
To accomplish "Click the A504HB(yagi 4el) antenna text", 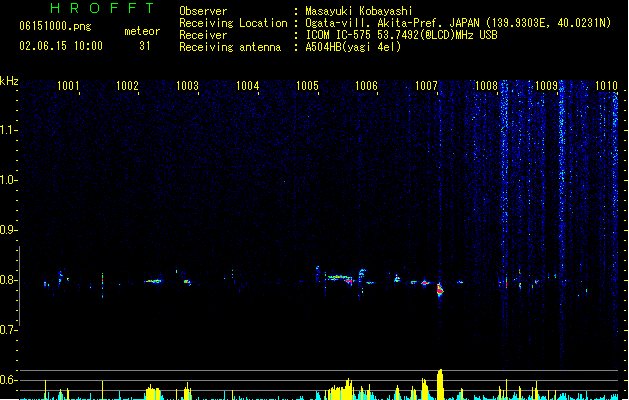I will click(x=353, y=47).
